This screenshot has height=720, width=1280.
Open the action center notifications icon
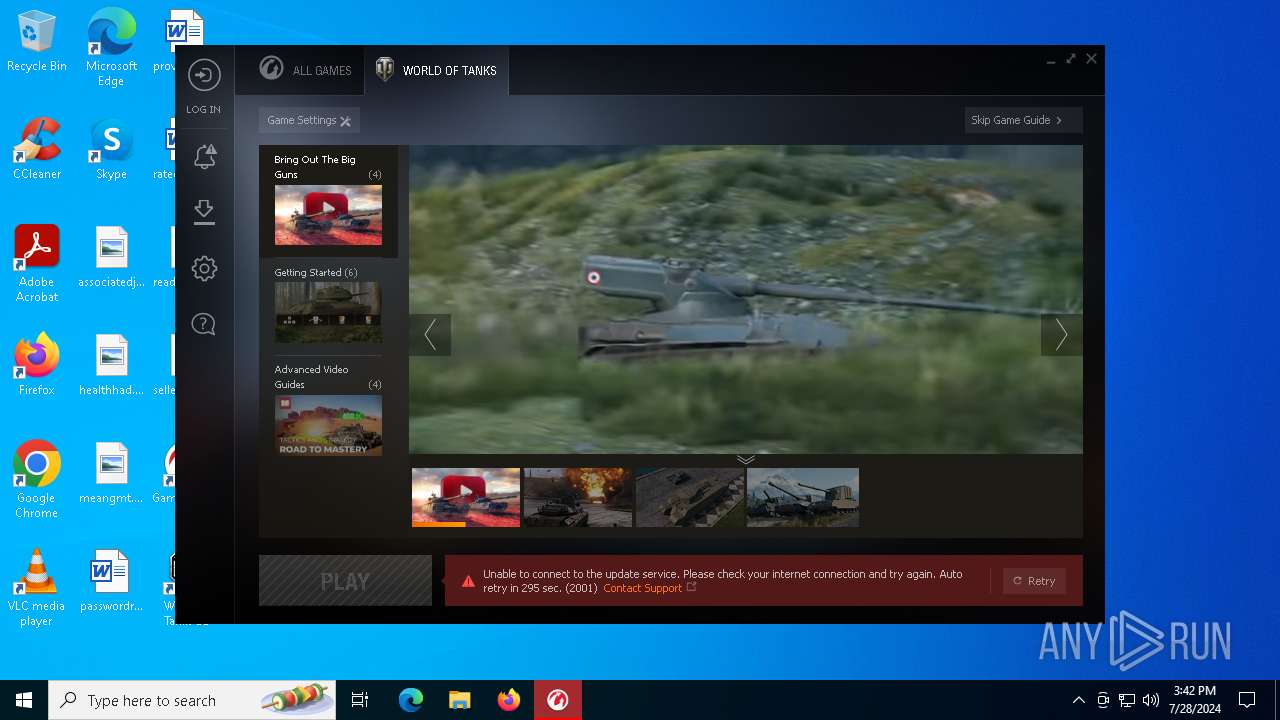point(1247,700)
